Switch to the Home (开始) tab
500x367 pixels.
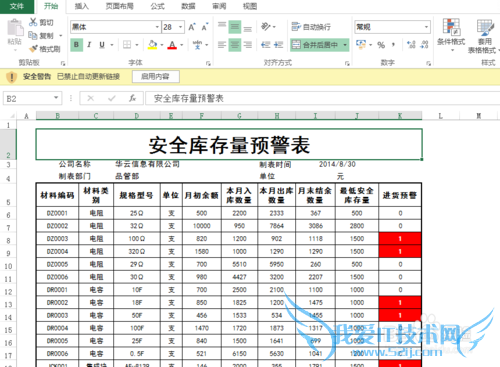tap(51, 6)
